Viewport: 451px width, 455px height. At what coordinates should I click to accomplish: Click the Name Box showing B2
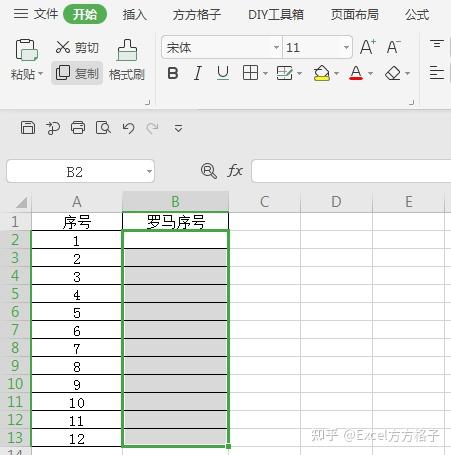pos(75,171)
